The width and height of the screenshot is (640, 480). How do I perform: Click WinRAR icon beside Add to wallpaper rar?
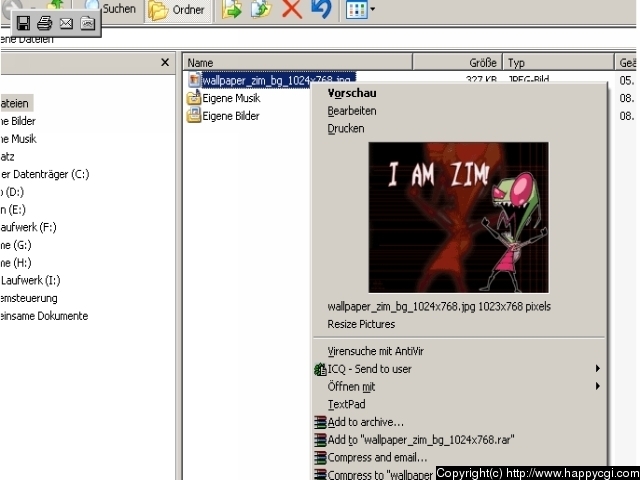(320, 440)
